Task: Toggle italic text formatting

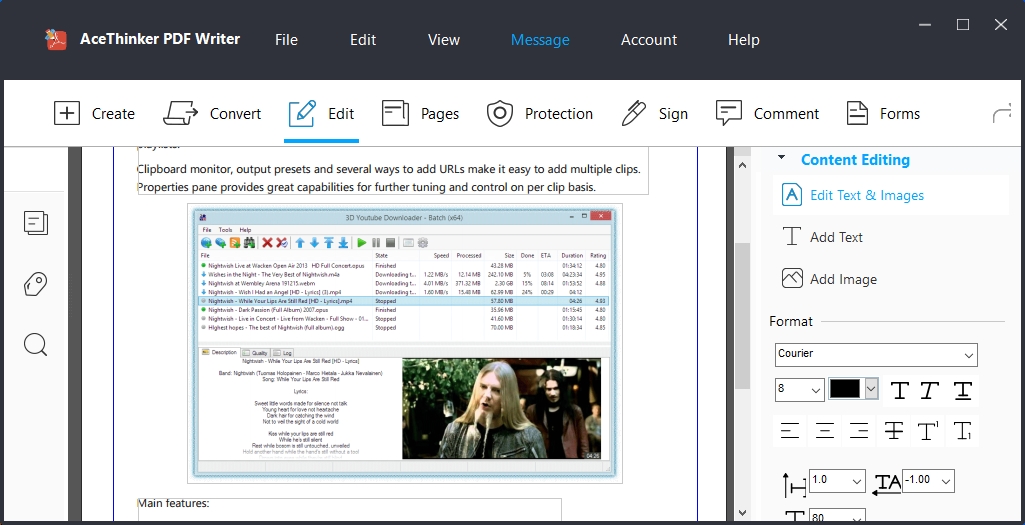Action: pyautogui.click(x=930, y=390)
